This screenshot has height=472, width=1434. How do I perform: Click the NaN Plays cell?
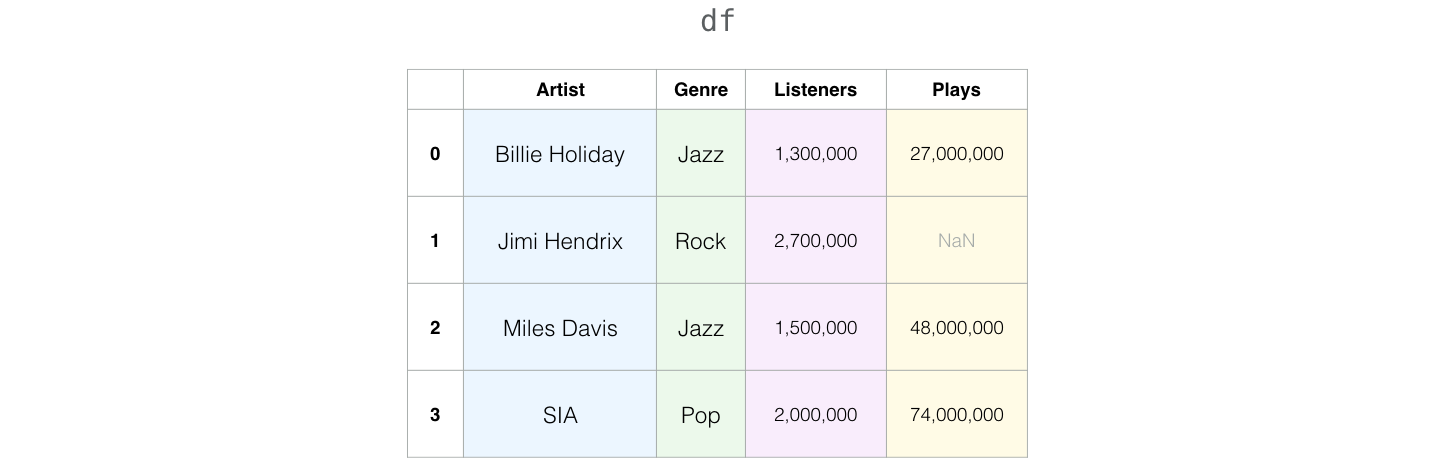tap(957, 241)
